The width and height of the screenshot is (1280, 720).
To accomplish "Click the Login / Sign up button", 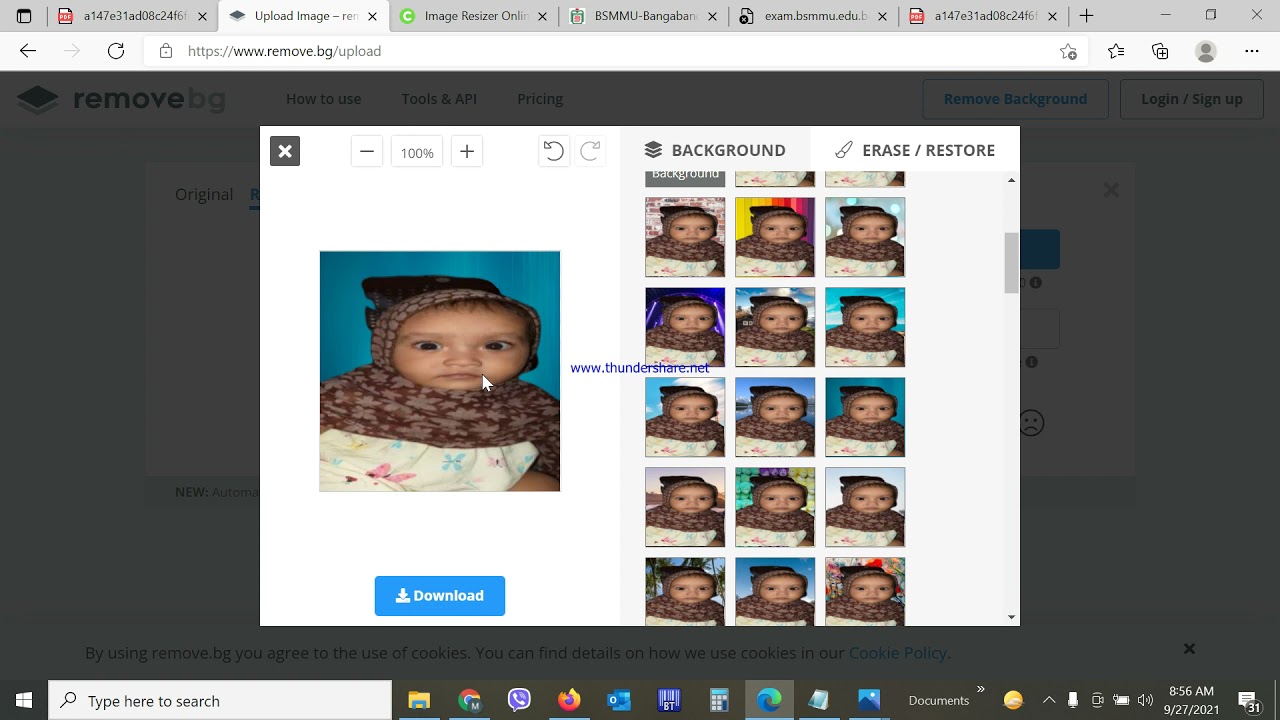I will coord(1192,99).
